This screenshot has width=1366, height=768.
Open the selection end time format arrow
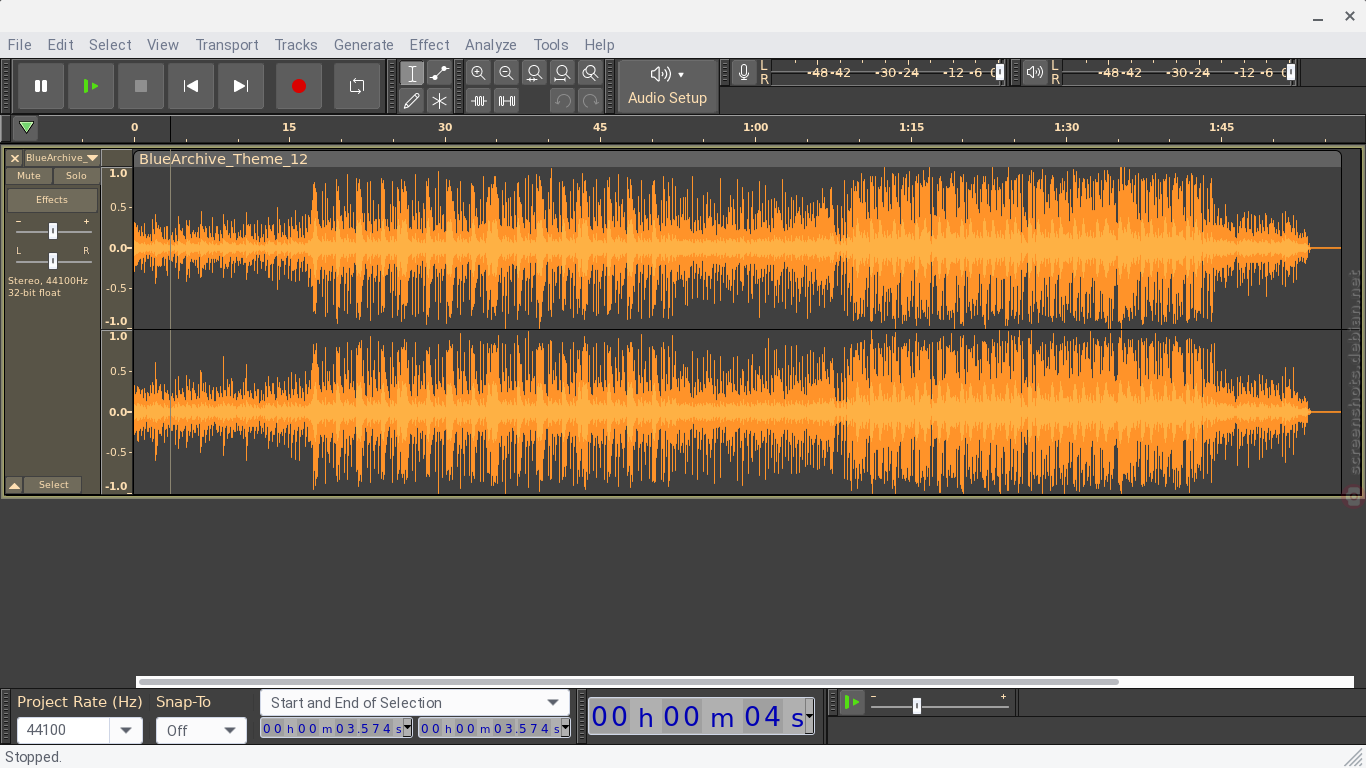click(565, 729)
